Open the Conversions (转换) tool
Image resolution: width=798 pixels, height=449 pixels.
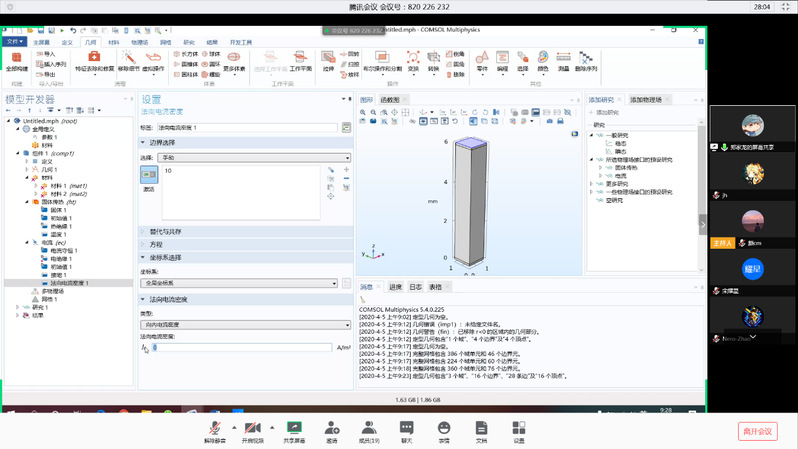pos(434,61)
